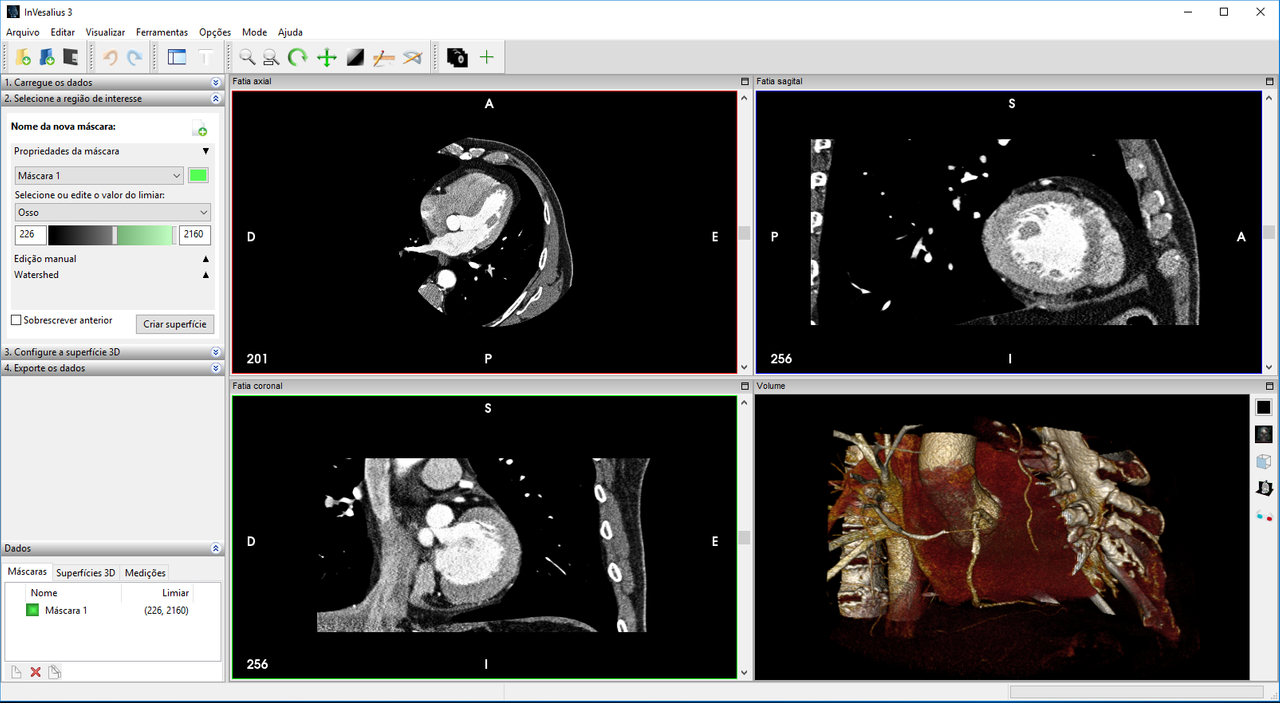This screenshot has height=703, width=1280.
Task: Open the Arquivo menu
Action: click(x=23, y=32)
